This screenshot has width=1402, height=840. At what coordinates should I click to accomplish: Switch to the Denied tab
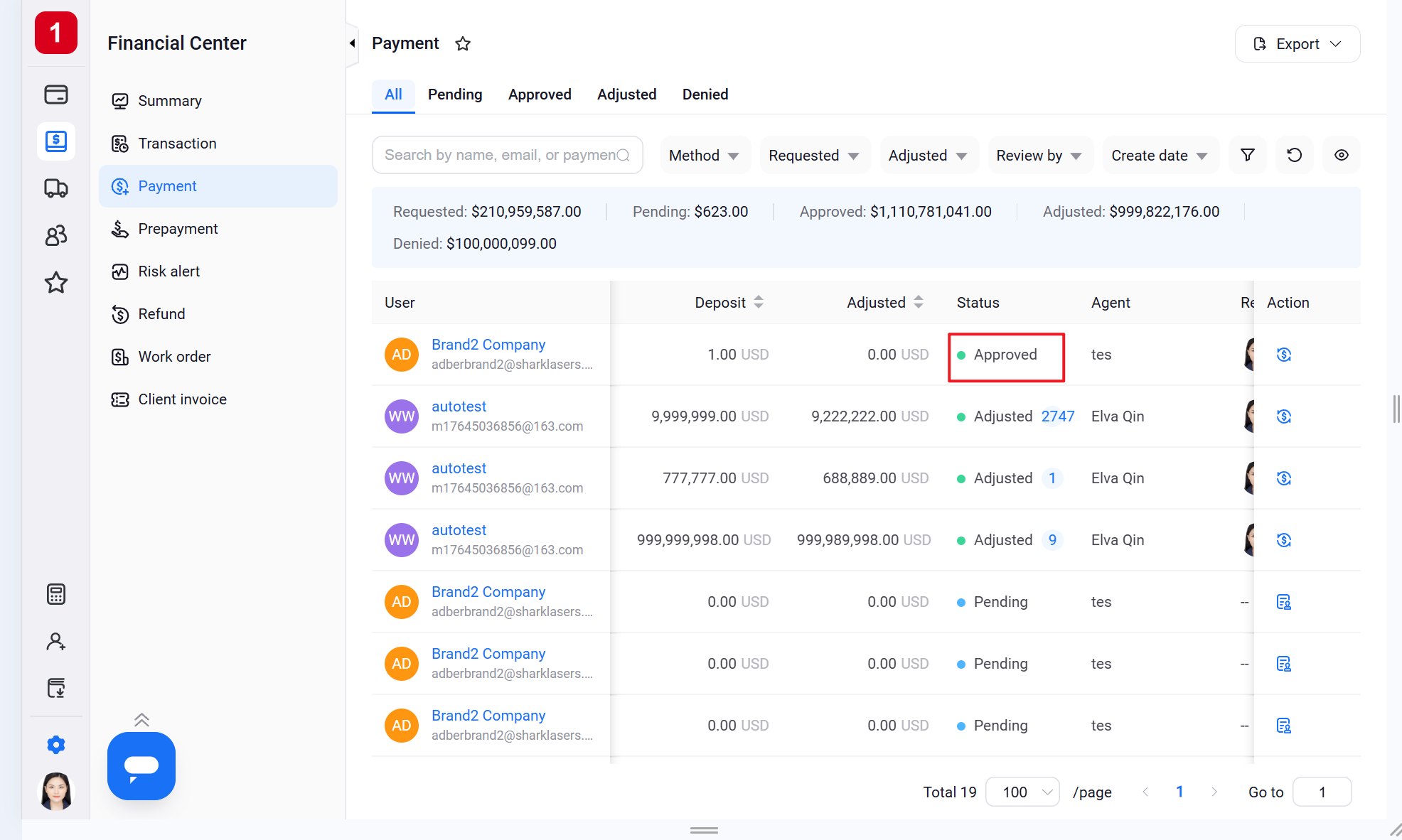(x=705, y=95)
